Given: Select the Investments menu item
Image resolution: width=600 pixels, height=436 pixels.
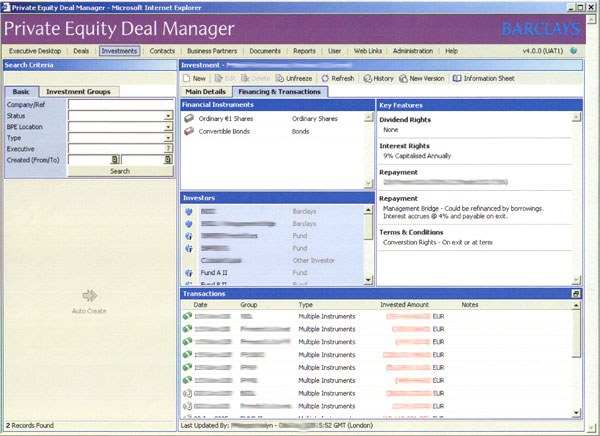Looking at the screenshot, I should click(119, 51).
